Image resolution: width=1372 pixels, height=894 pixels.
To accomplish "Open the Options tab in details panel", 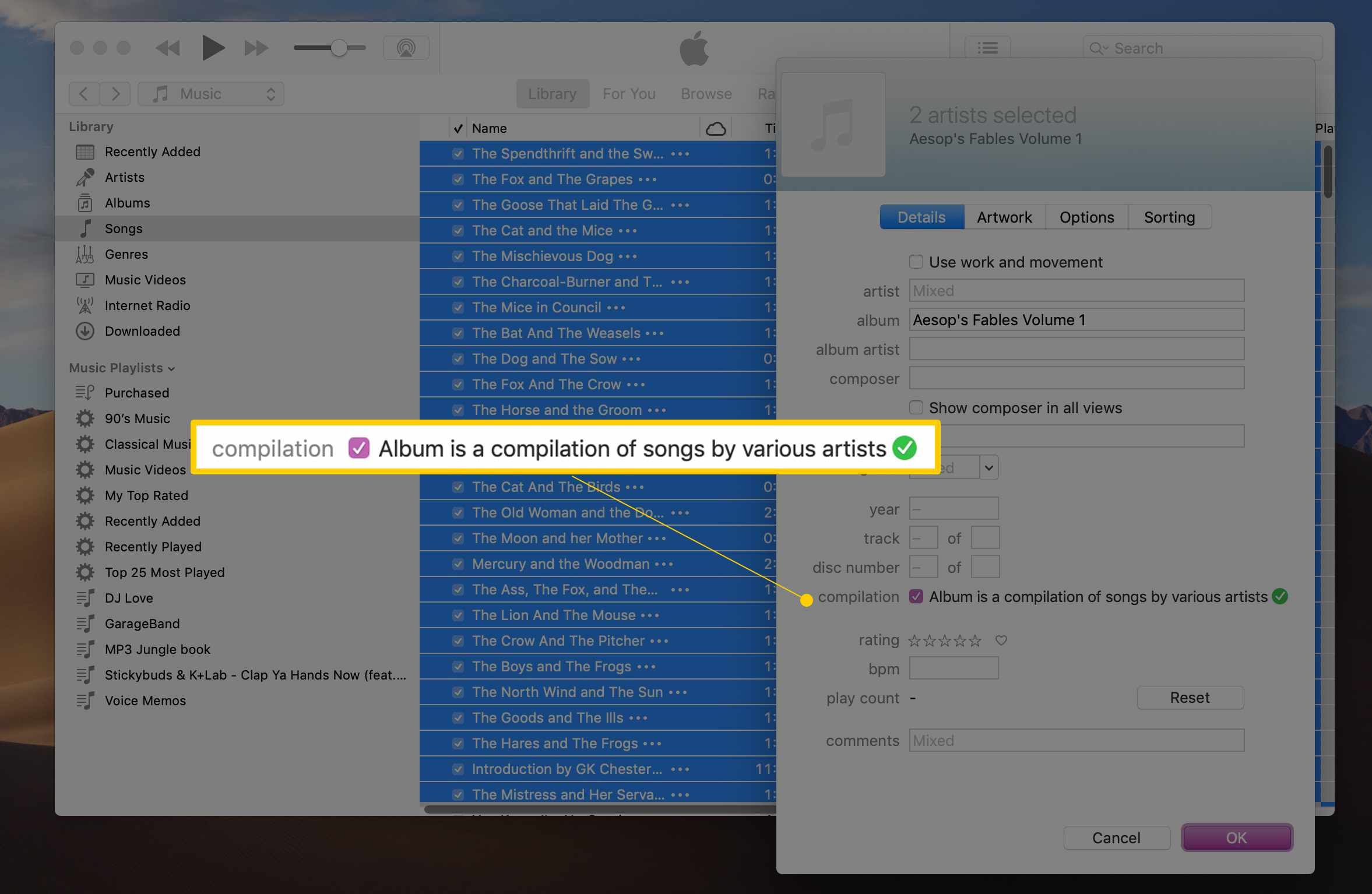I will tap(1085, 217).
